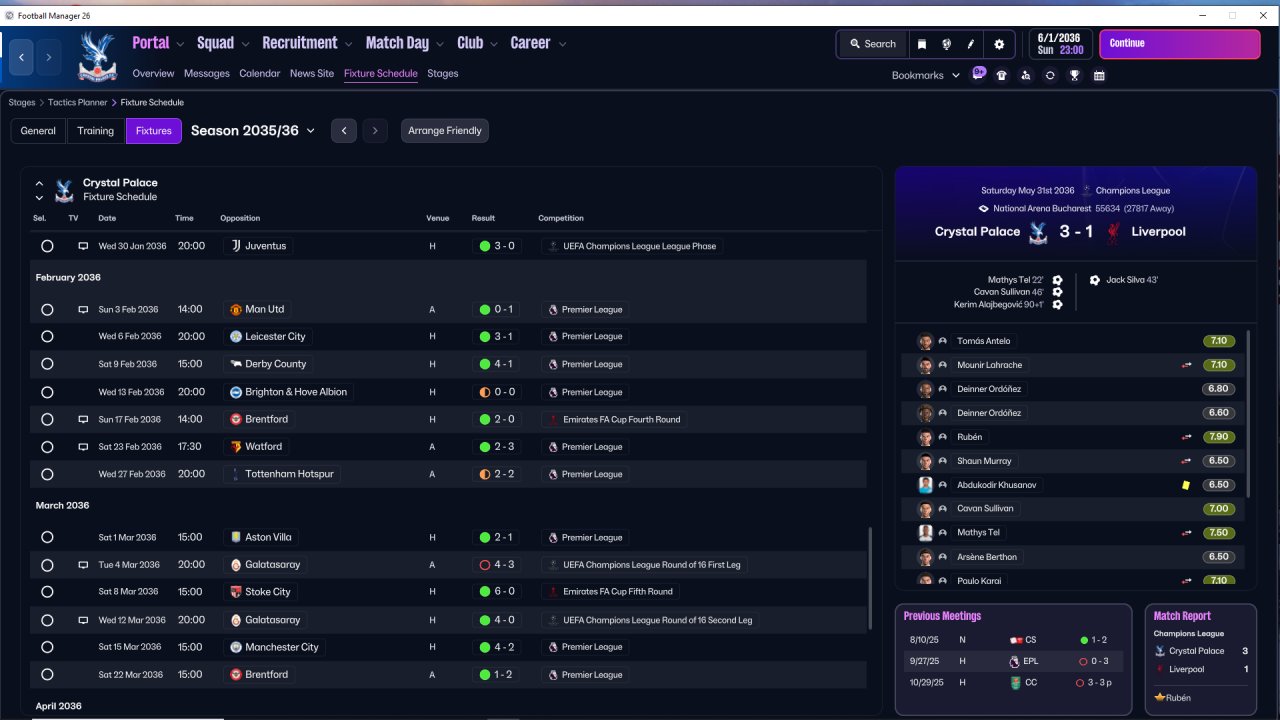The image size is (1280, 720).
Task: Select the Tottenham Hotspur fixture radio button
Action: 47,474
